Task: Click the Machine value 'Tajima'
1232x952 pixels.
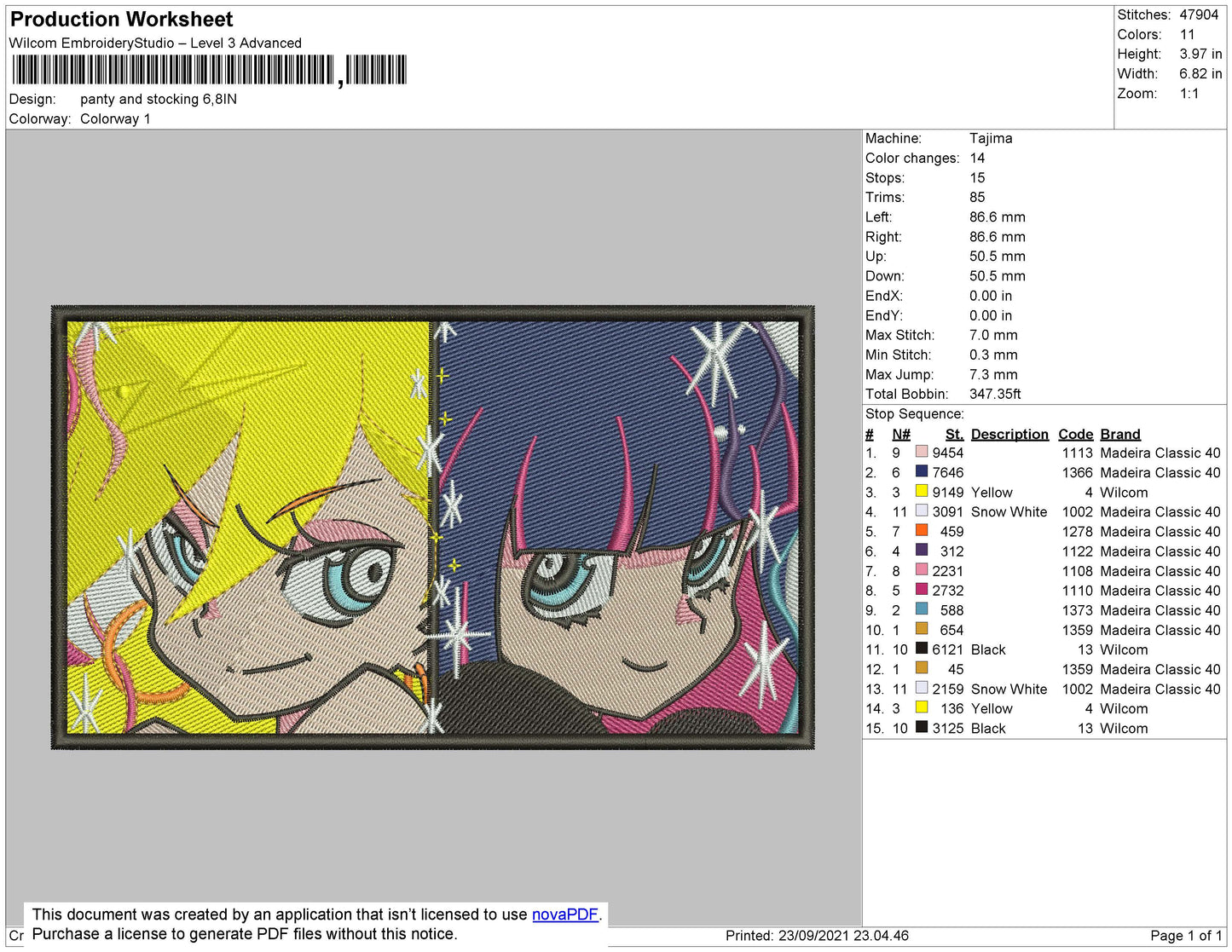Action: [991, 138]
